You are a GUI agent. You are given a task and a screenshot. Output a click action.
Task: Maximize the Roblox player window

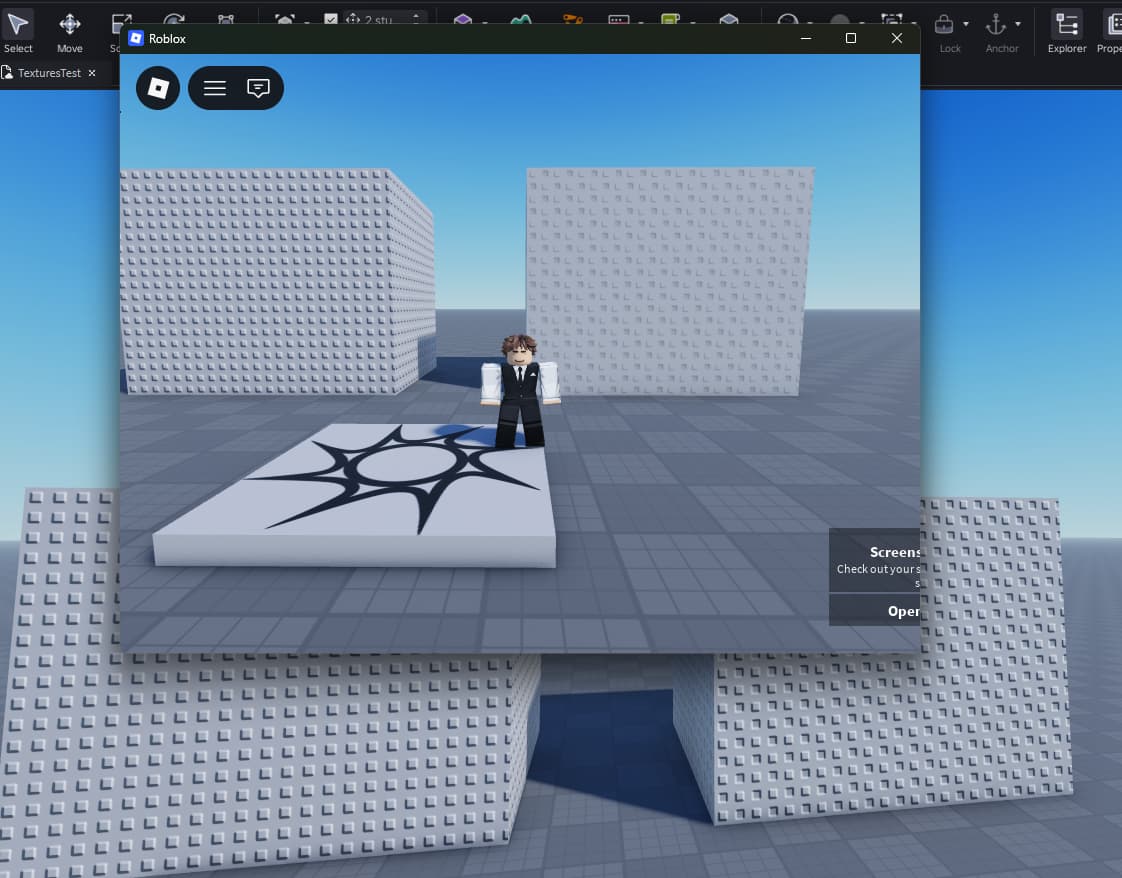[851, 39]
